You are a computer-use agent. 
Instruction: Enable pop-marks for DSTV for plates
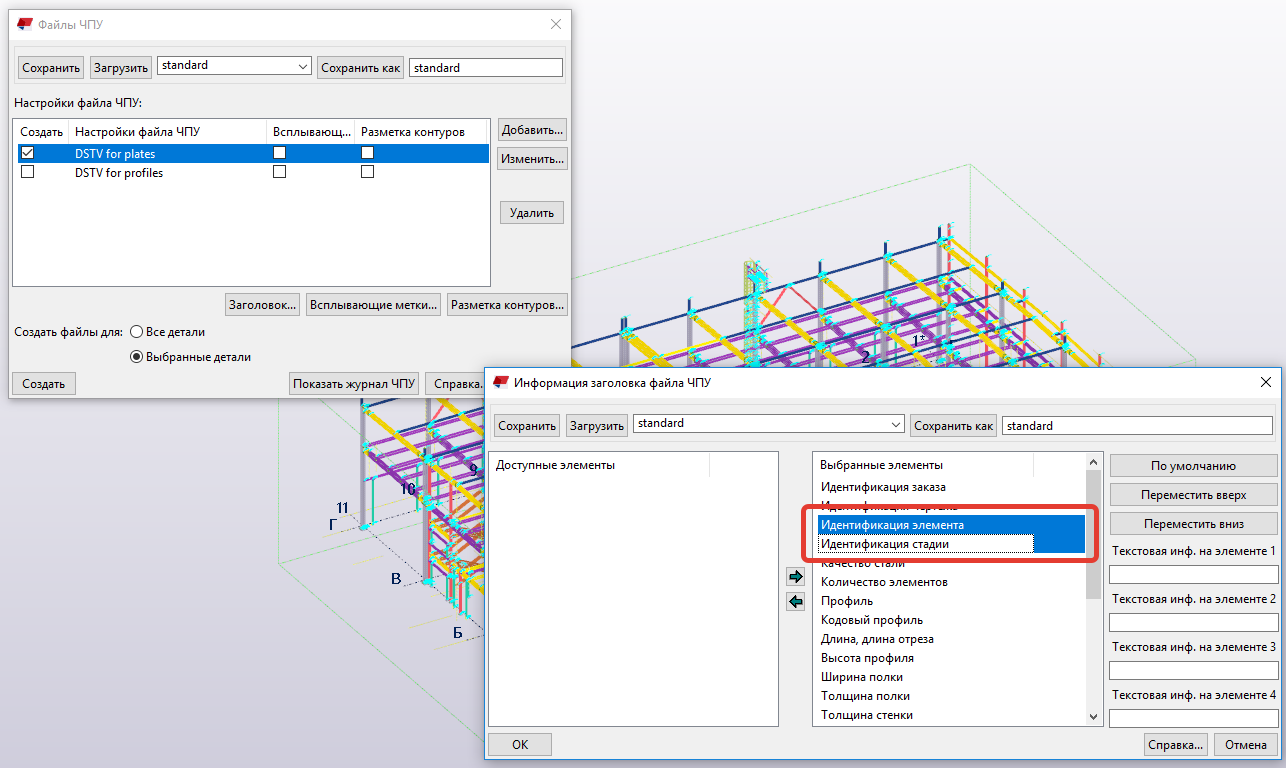tap(280, 153)
